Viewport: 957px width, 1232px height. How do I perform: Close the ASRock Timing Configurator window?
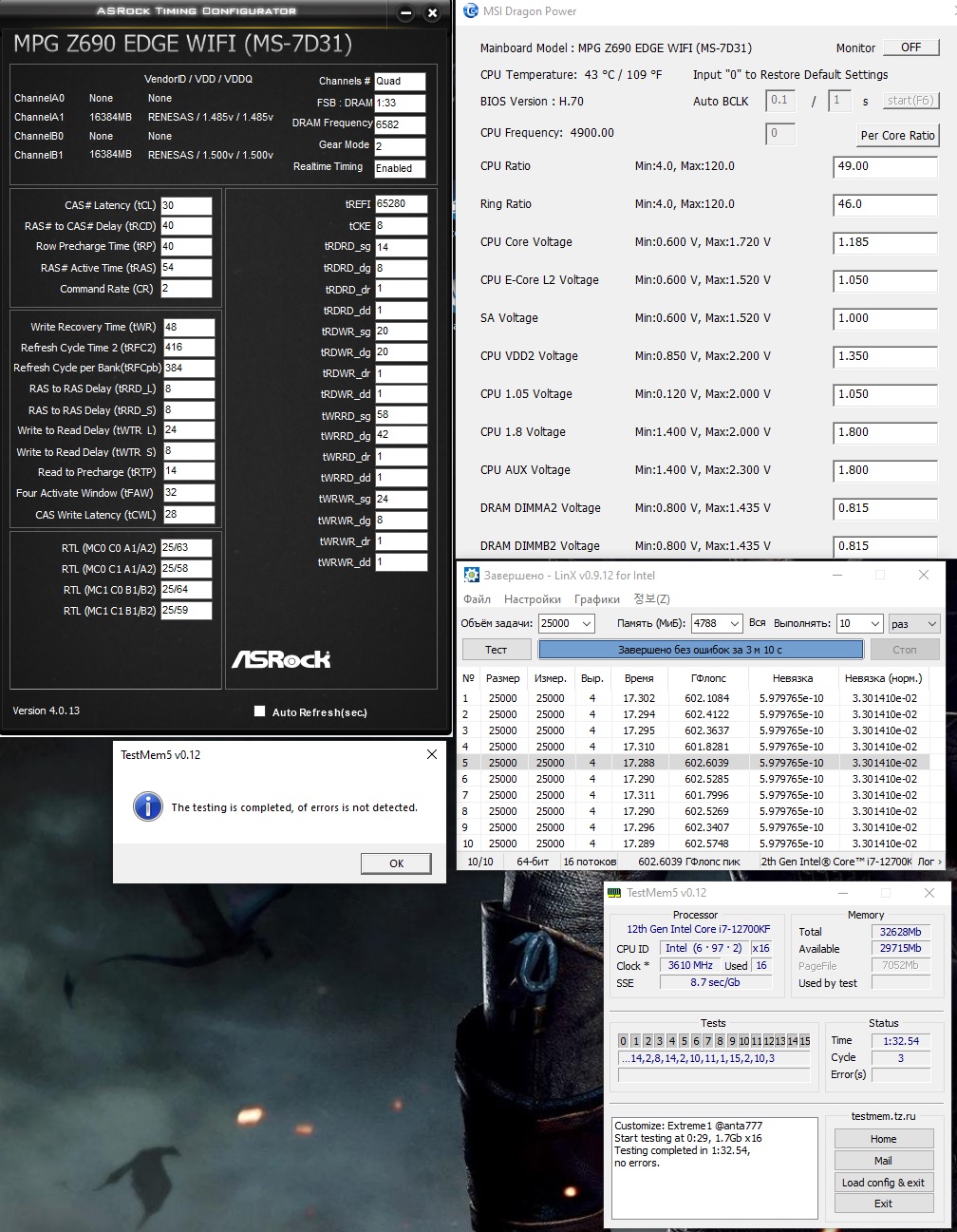point(432,13)
